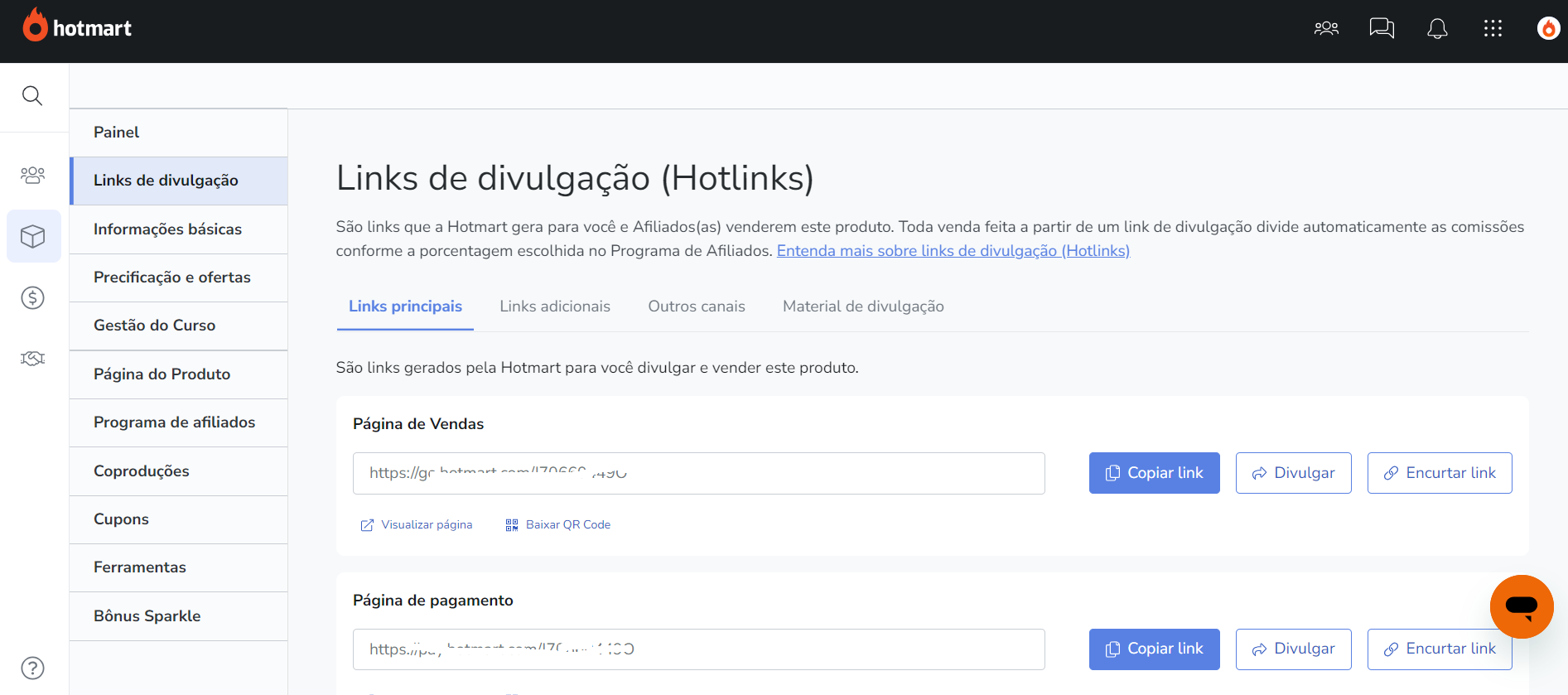Open the chat messages icon in header
Viewport: 1568px width, 695px height.
(x=1382, y=28)
